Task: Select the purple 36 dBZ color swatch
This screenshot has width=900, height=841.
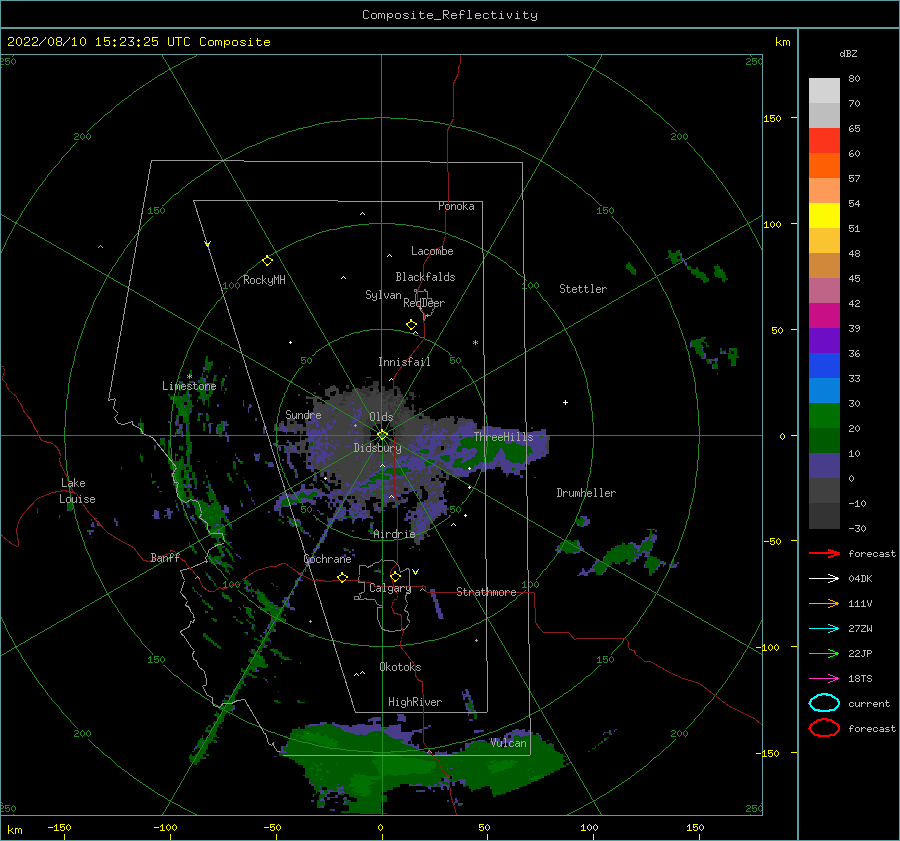Action: click(x=824, y=340)
